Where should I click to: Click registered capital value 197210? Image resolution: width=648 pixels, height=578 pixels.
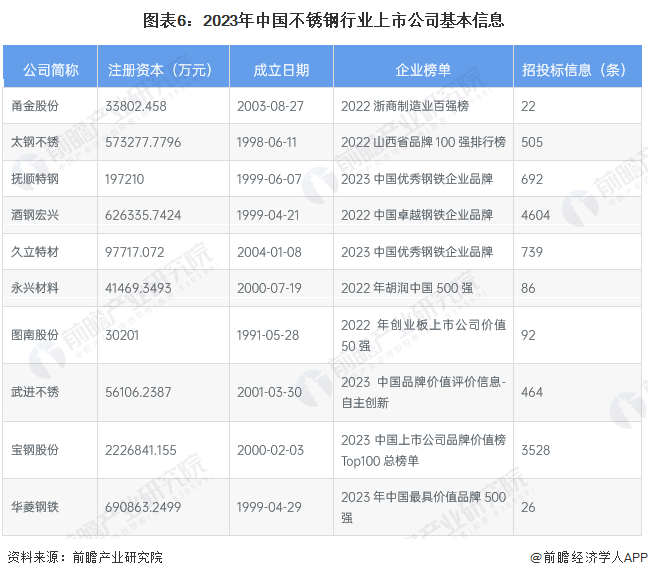click(124, 179)
